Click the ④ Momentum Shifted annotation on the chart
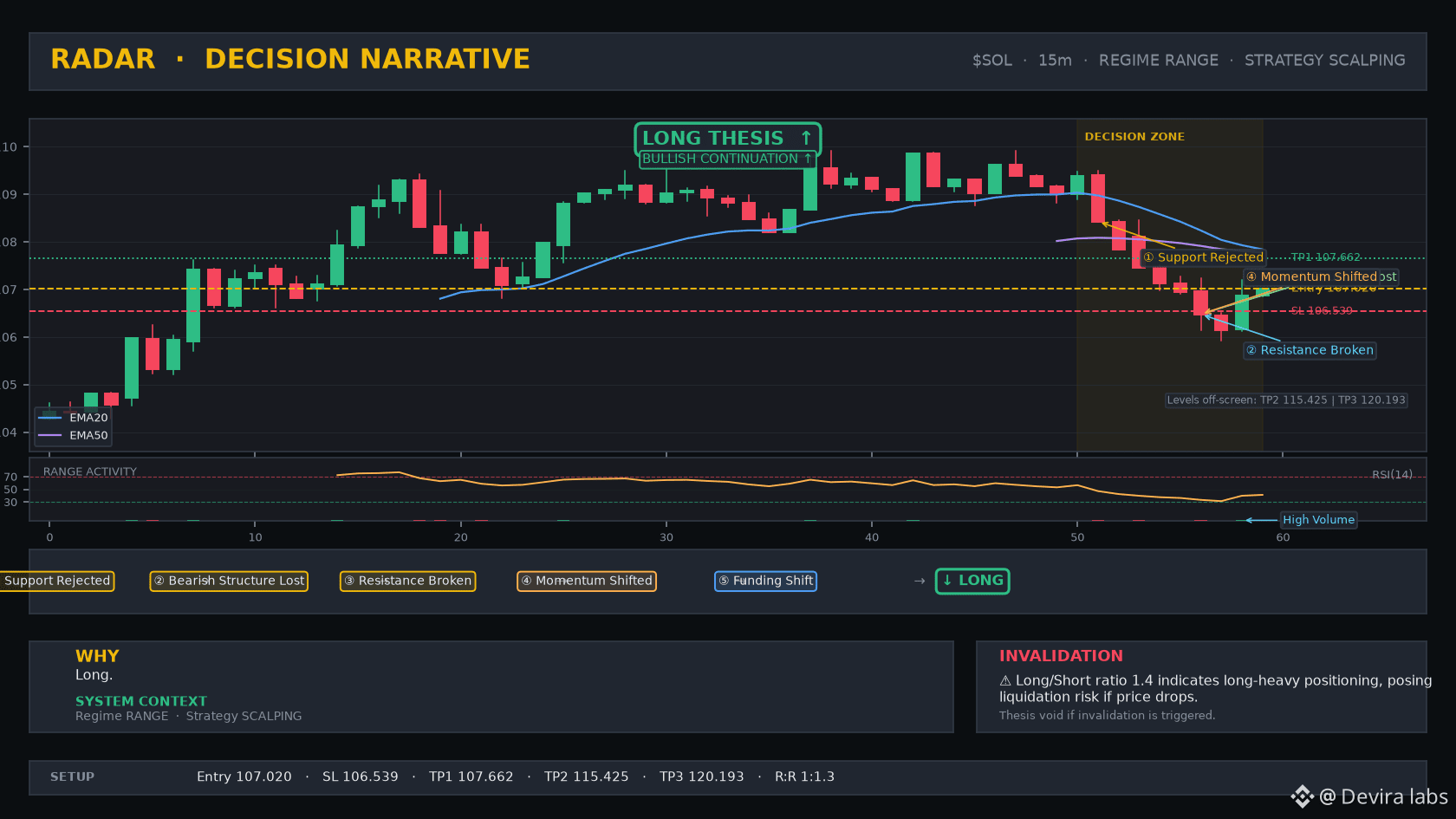Screen dimensions: 1456x819 click(x=1311, y=276)
